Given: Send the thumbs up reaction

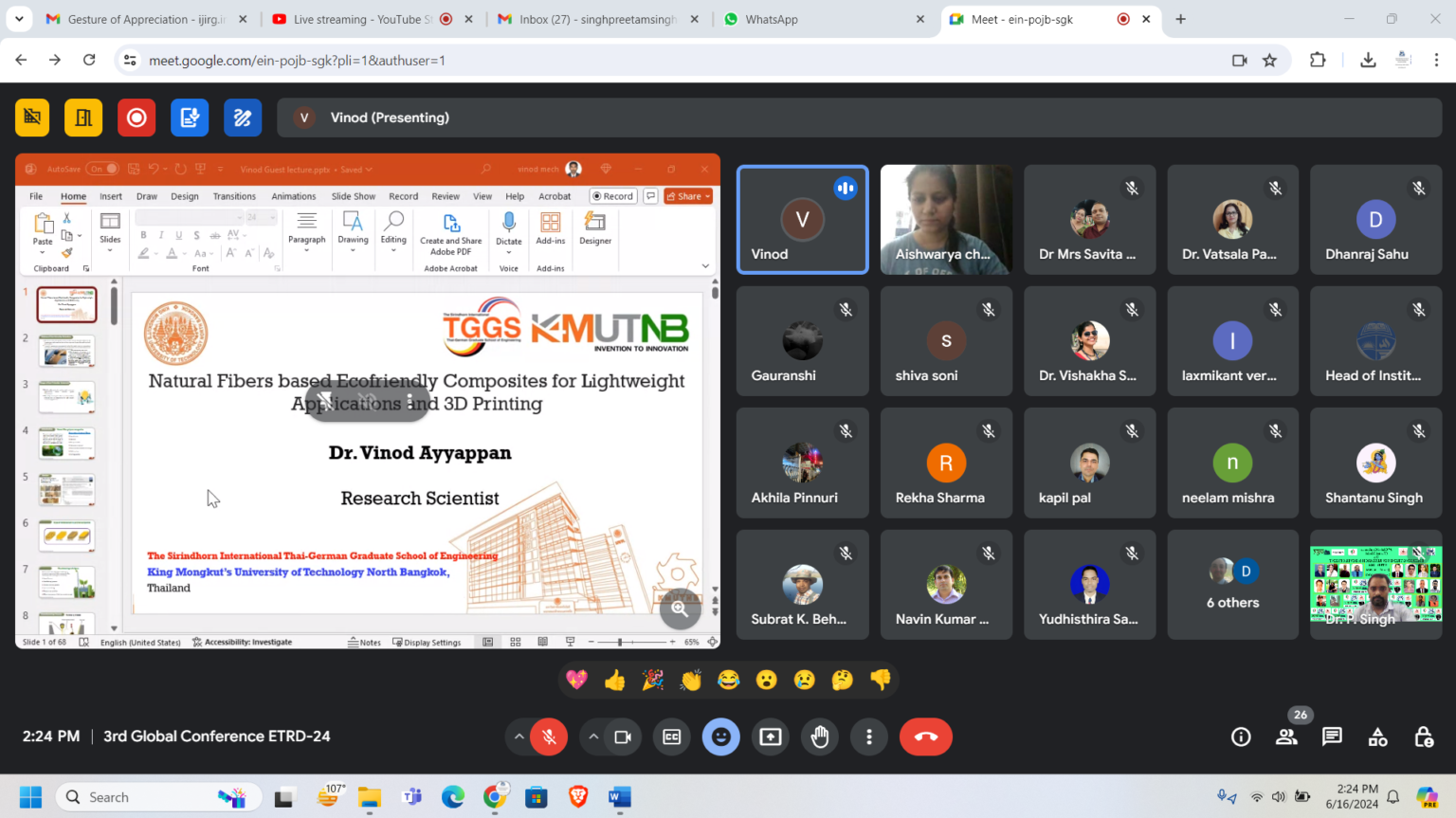Looking at the screenshot, I should pos(614,680).
